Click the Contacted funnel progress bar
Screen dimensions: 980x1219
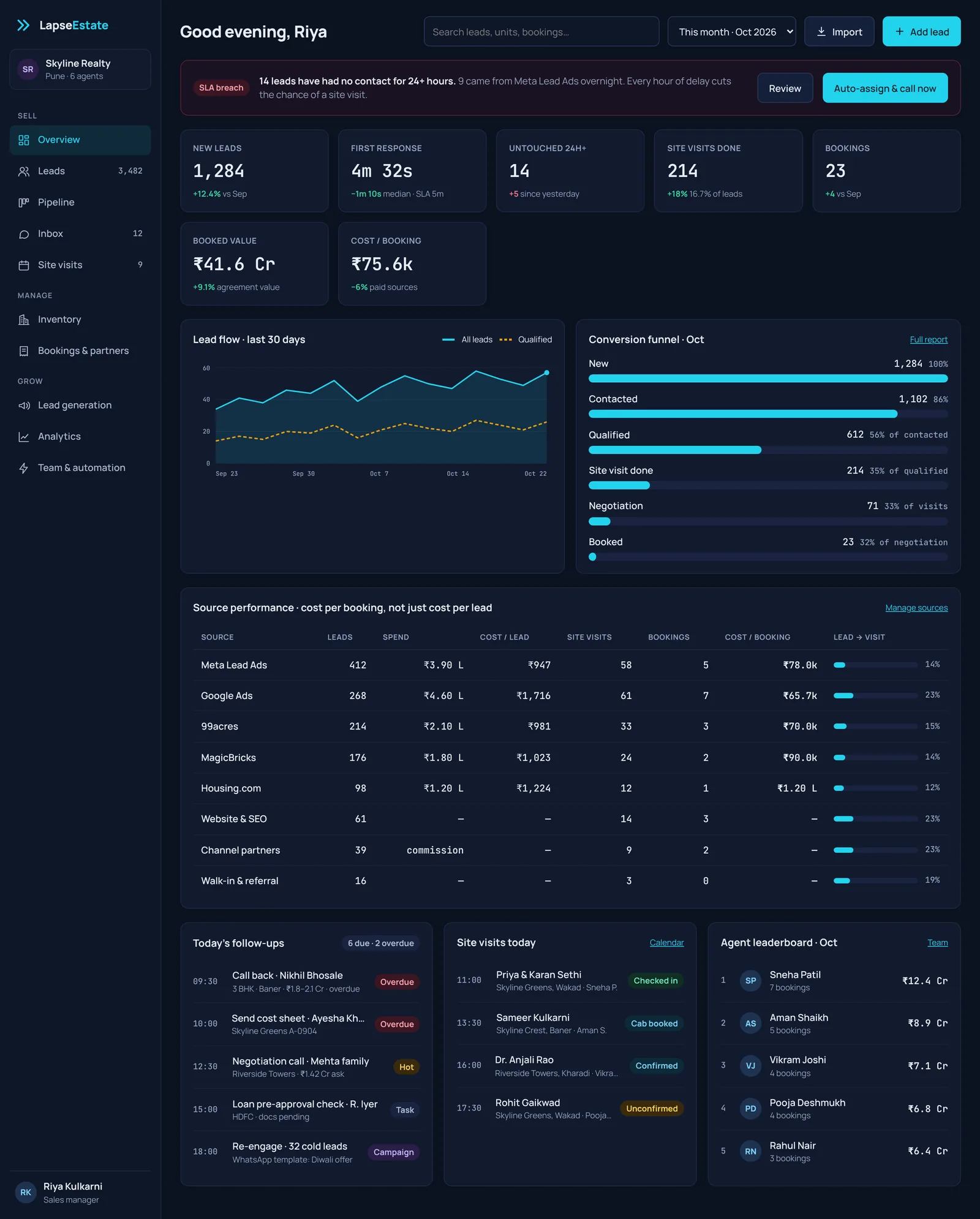tap(768, 414)
